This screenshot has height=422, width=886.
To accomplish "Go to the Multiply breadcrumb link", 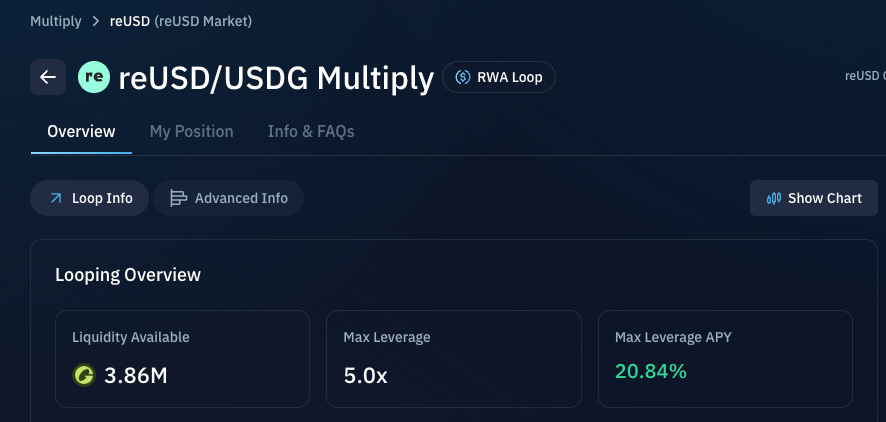I will point(56,21).
